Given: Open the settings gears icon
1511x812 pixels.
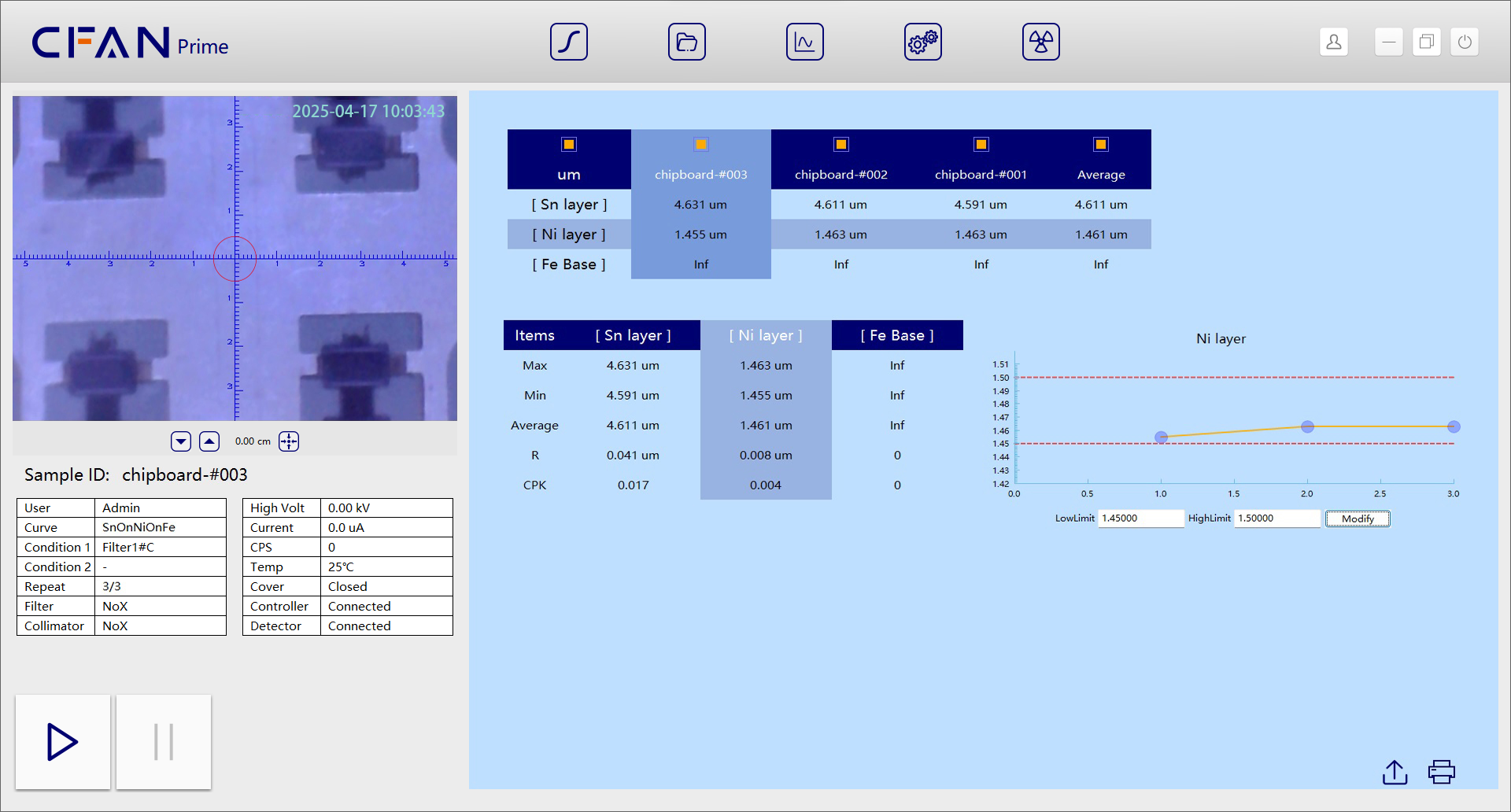Looking at the screenshot, I should [x=922, y=42].
